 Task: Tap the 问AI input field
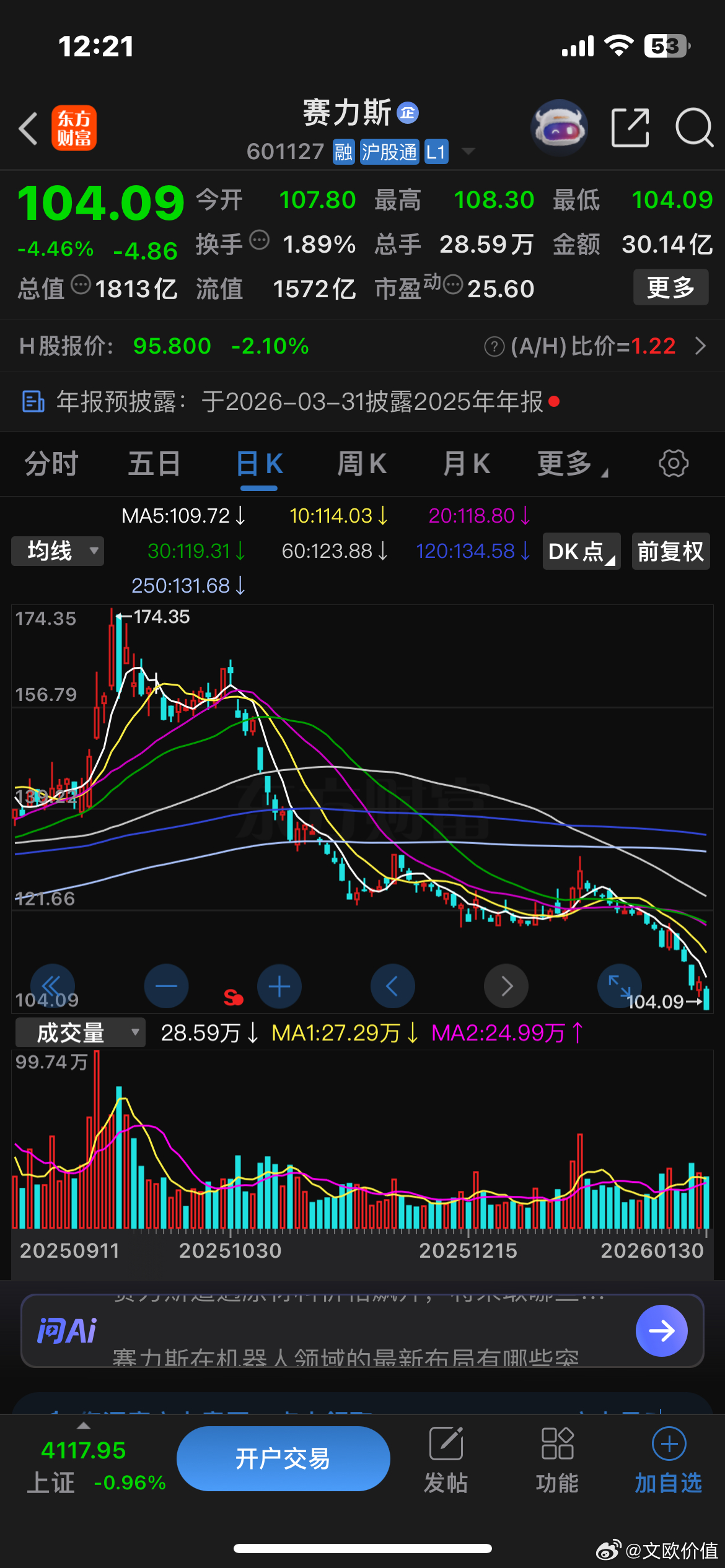(x=362, y=1331)
